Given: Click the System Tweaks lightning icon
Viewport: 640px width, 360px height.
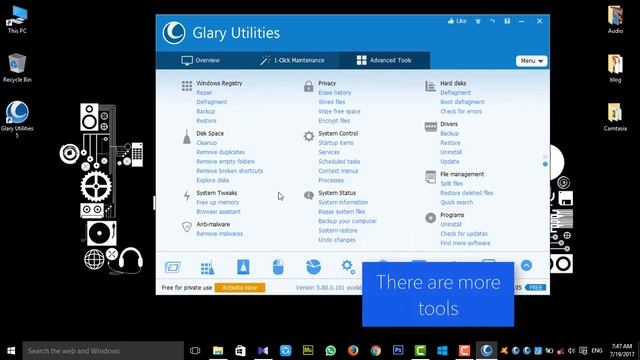Looking at the screenshot, I should tap(187, 196).
